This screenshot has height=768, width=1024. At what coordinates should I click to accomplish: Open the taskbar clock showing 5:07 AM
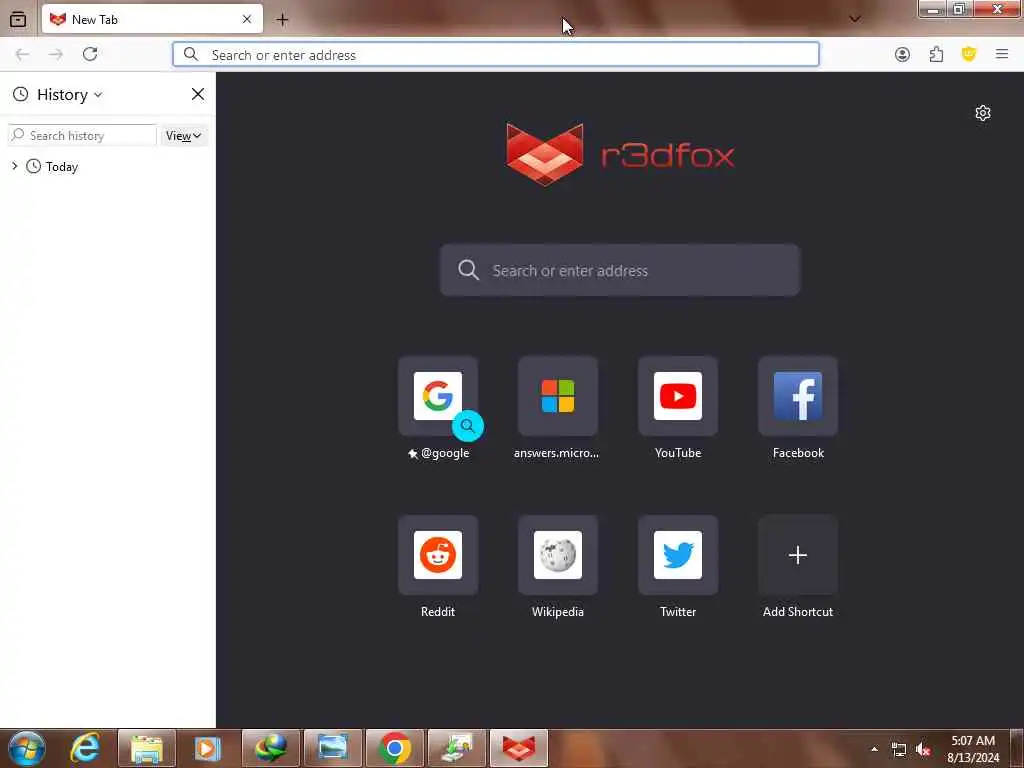click(x=973, y=749)
